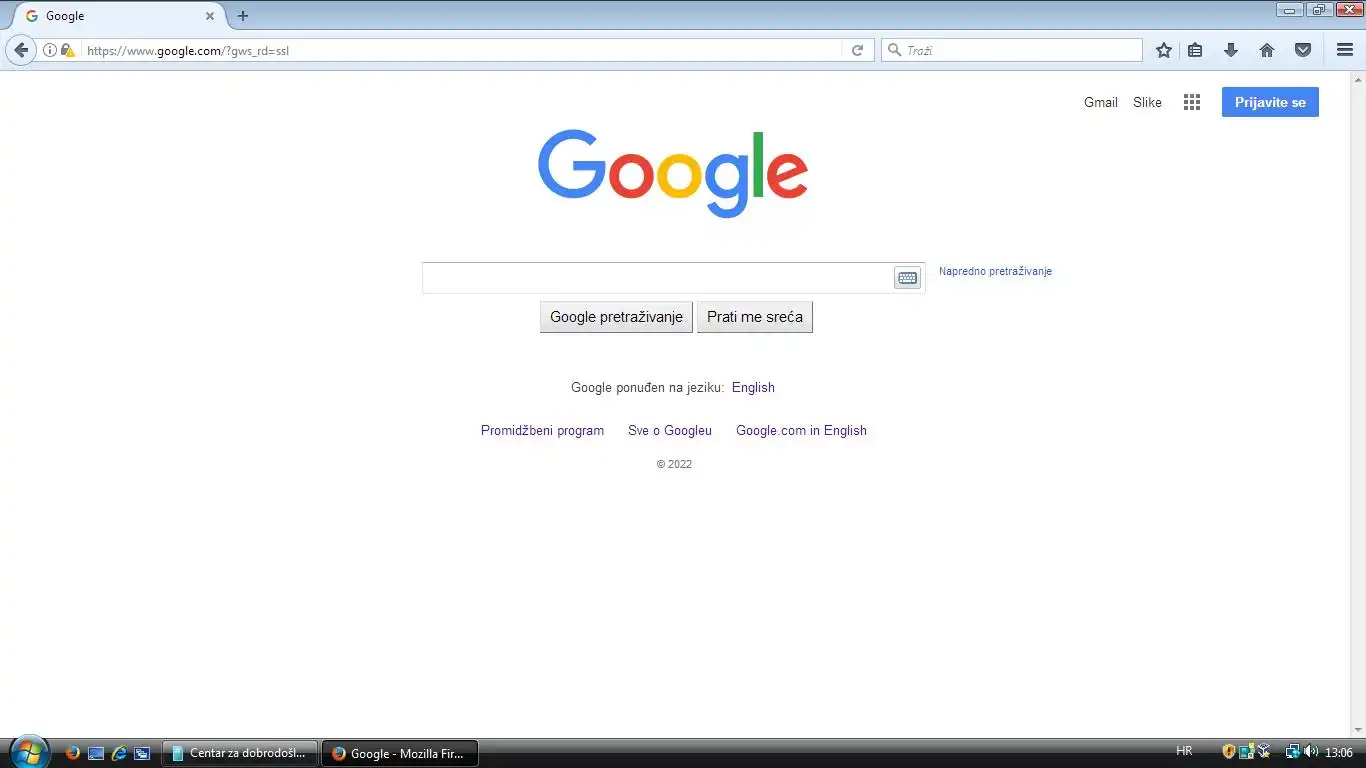
Task: Launch Firefox from quick launch
Action: coord(72,753)
